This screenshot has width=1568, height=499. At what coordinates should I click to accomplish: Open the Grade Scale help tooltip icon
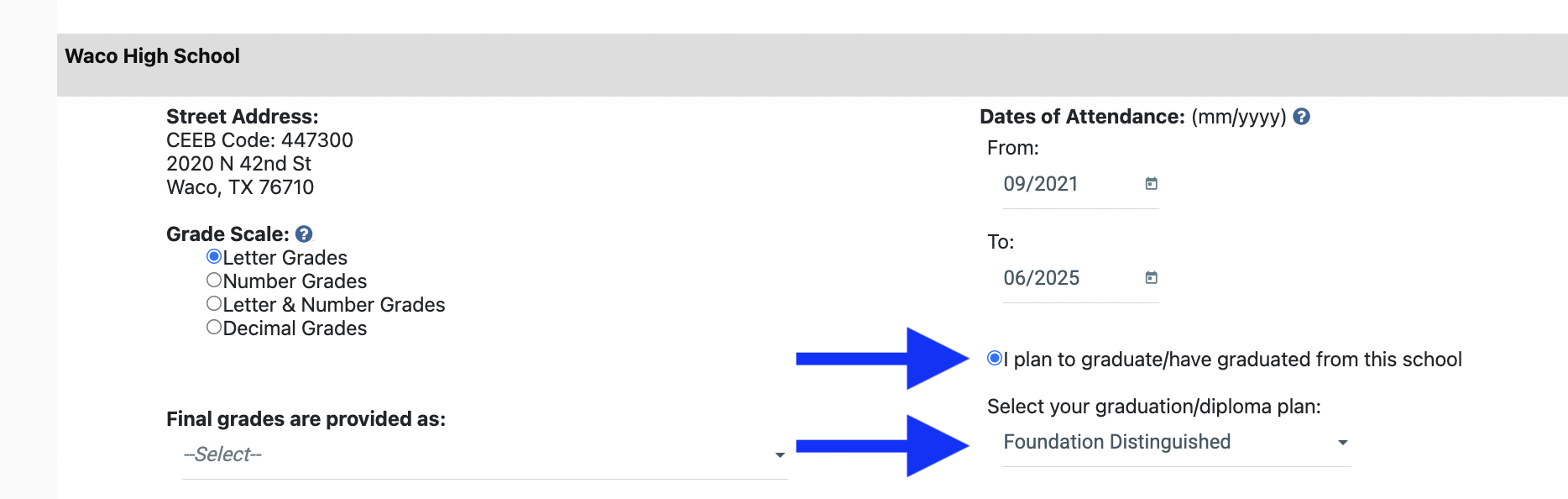pyautogui.click(x=304, y=234)
